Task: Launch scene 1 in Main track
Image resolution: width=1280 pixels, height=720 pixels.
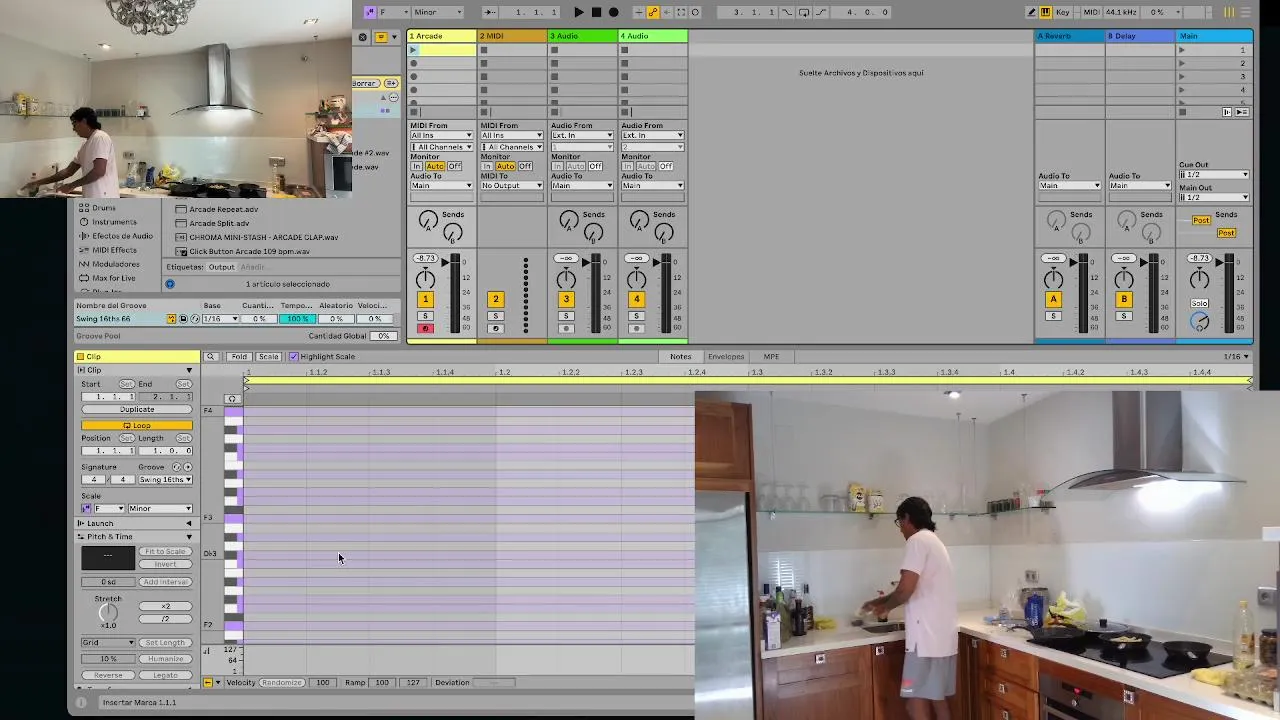Action: click(x=1182, y=49)
